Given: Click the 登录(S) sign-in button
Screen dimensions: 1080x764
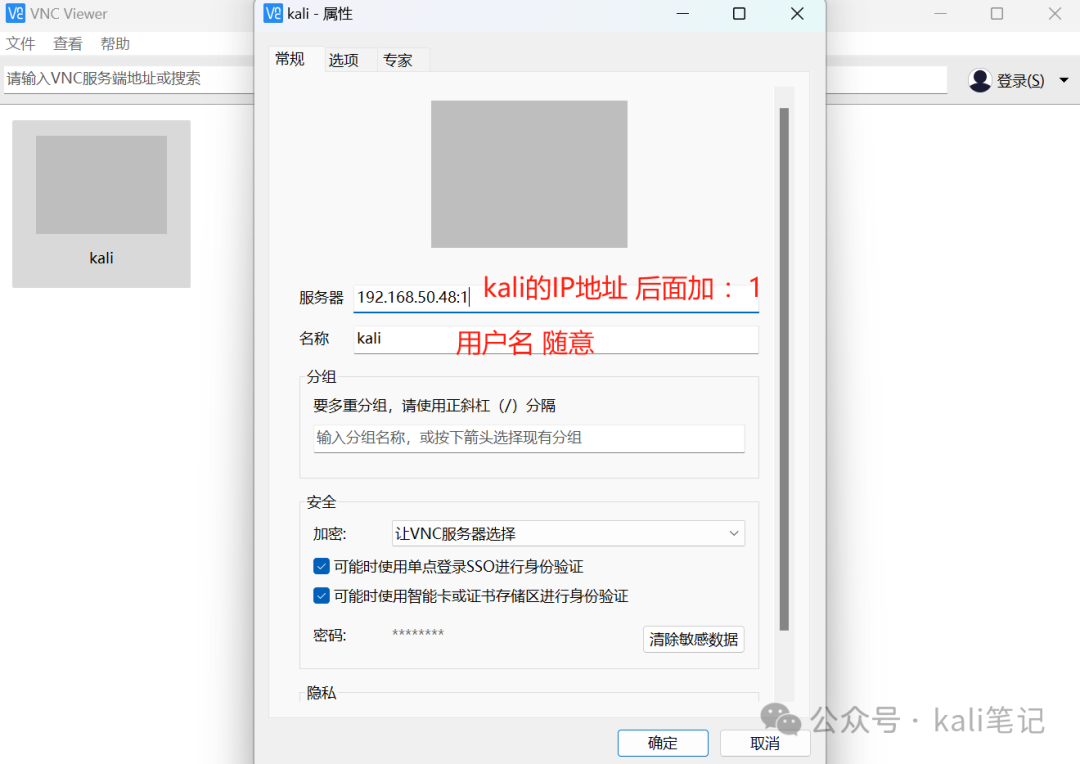Looking at the screenshot, I should [x=1020, y=81].
